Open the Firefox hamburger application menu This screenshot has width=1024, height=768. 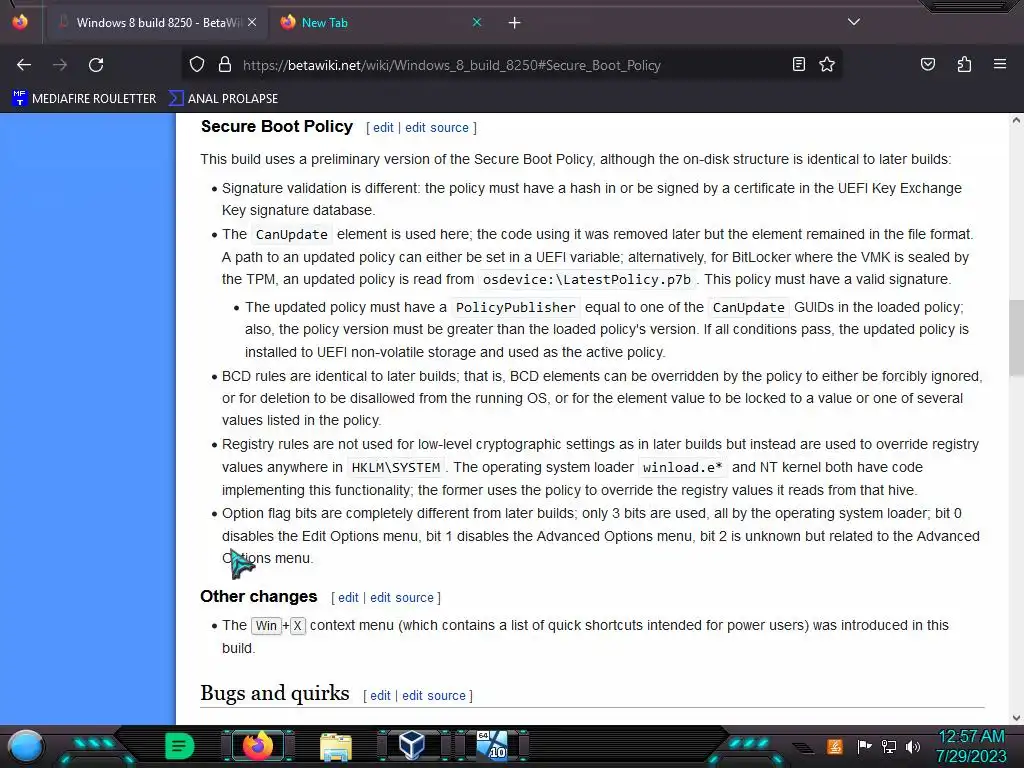[x=1000, y=65]
